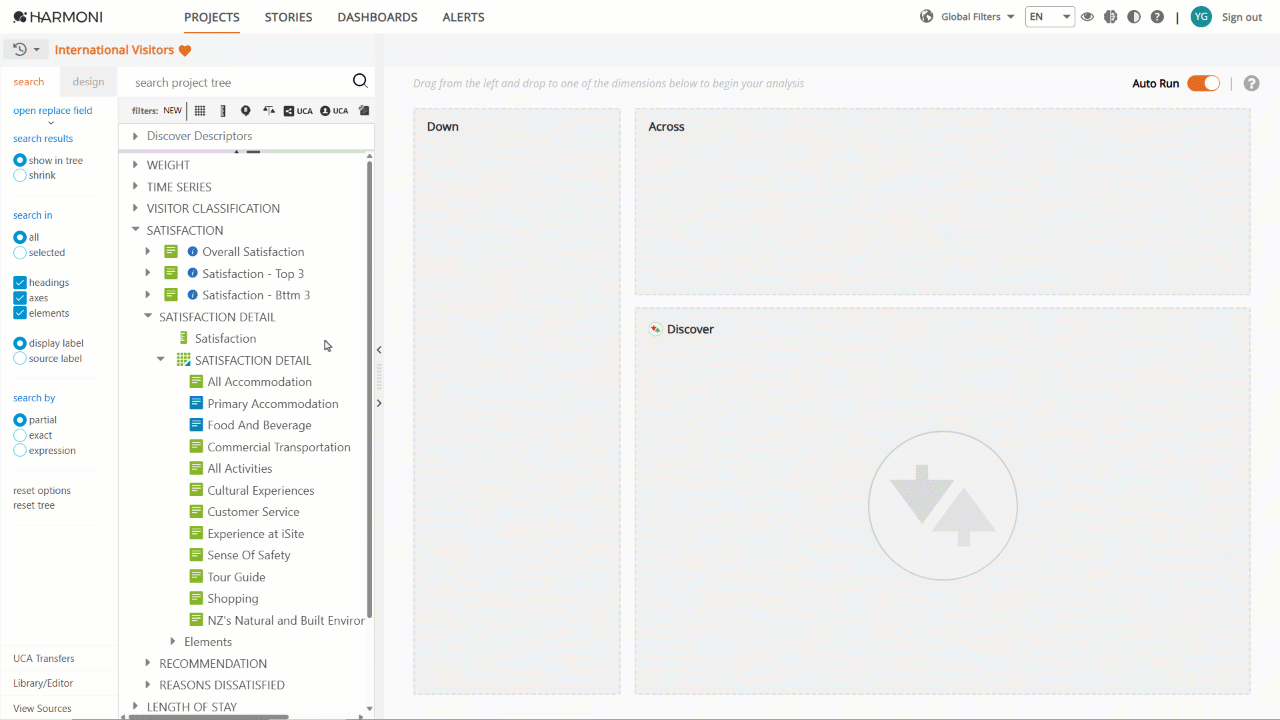Image resolution: width=1280 pixels, height=720 pixels.
Task: Select the shrink radio
Action: (20, 175)
